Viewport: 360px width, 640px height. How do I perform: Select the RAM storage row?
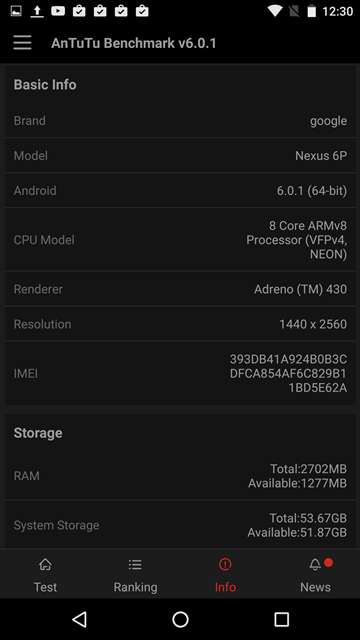[180, 476]
